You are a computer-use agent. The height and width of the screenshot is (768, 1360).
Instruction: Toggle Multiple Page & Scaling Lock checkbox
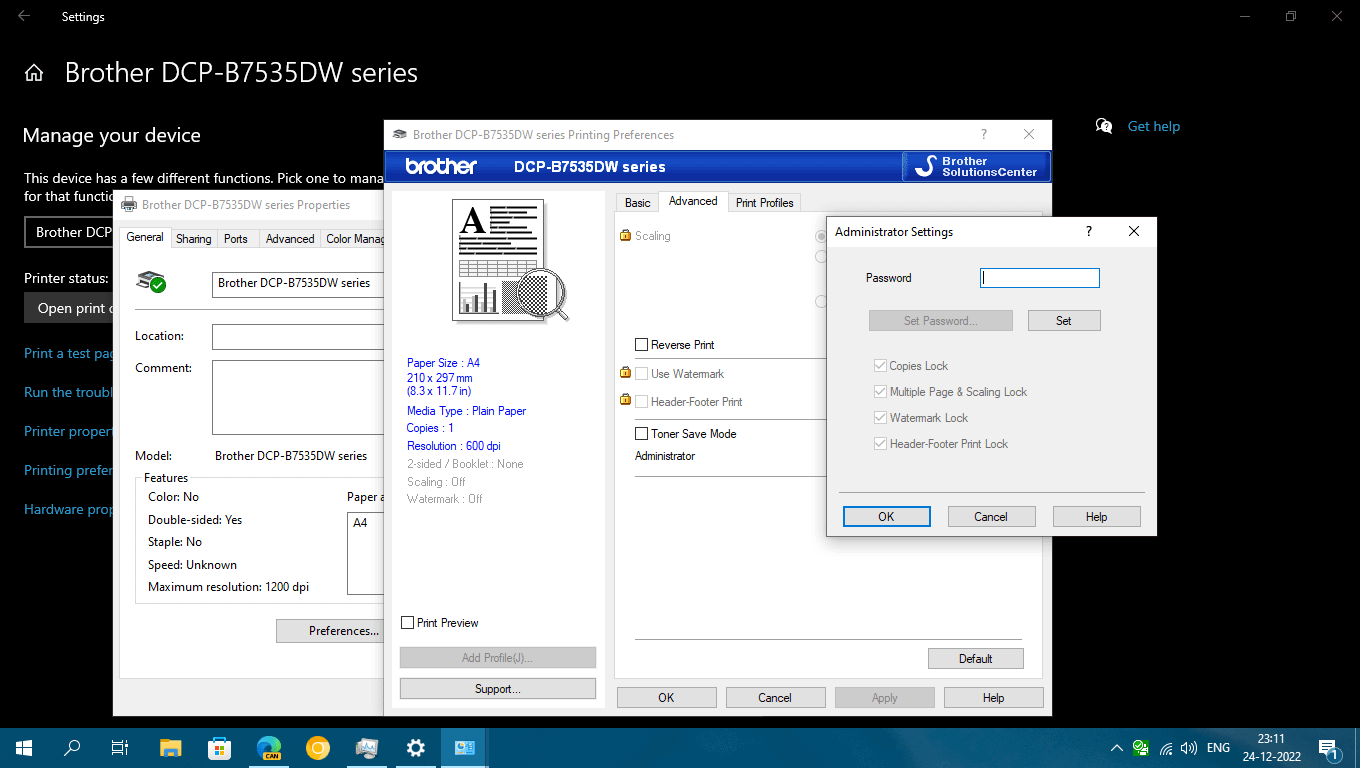coord(880,392)
